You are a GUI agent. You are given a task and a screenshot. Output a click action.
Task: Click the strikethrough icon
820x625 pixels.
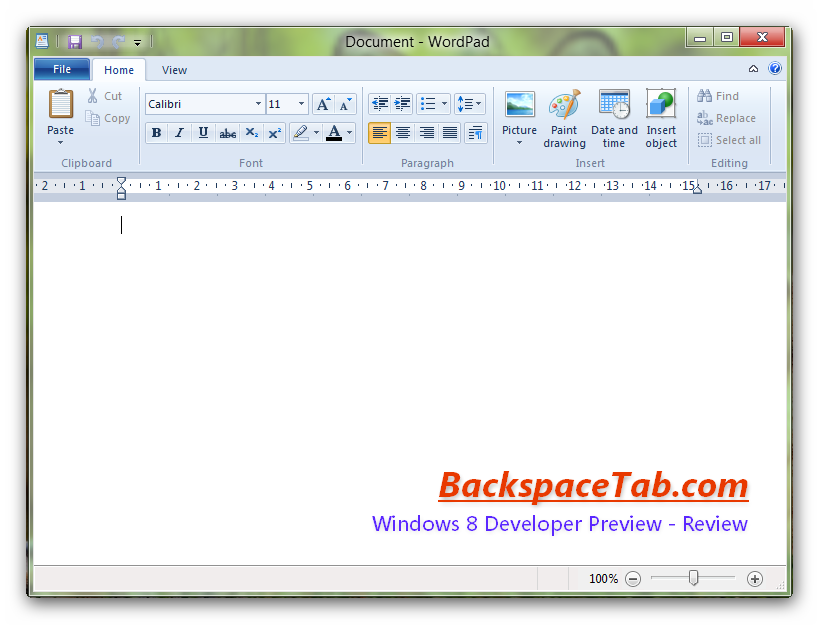click(227, 132)
